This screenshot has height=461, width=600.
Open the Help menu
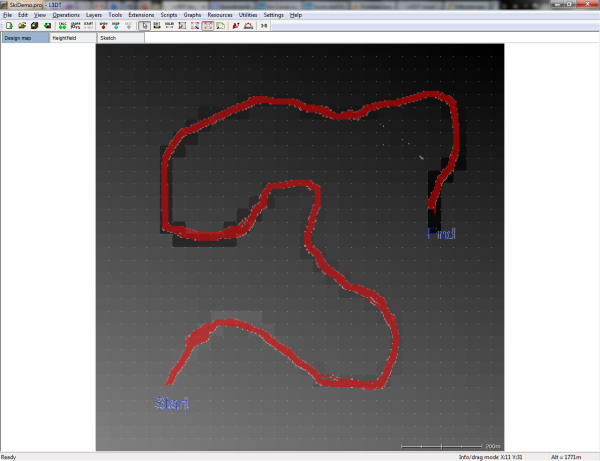click(x=296, y=16)
